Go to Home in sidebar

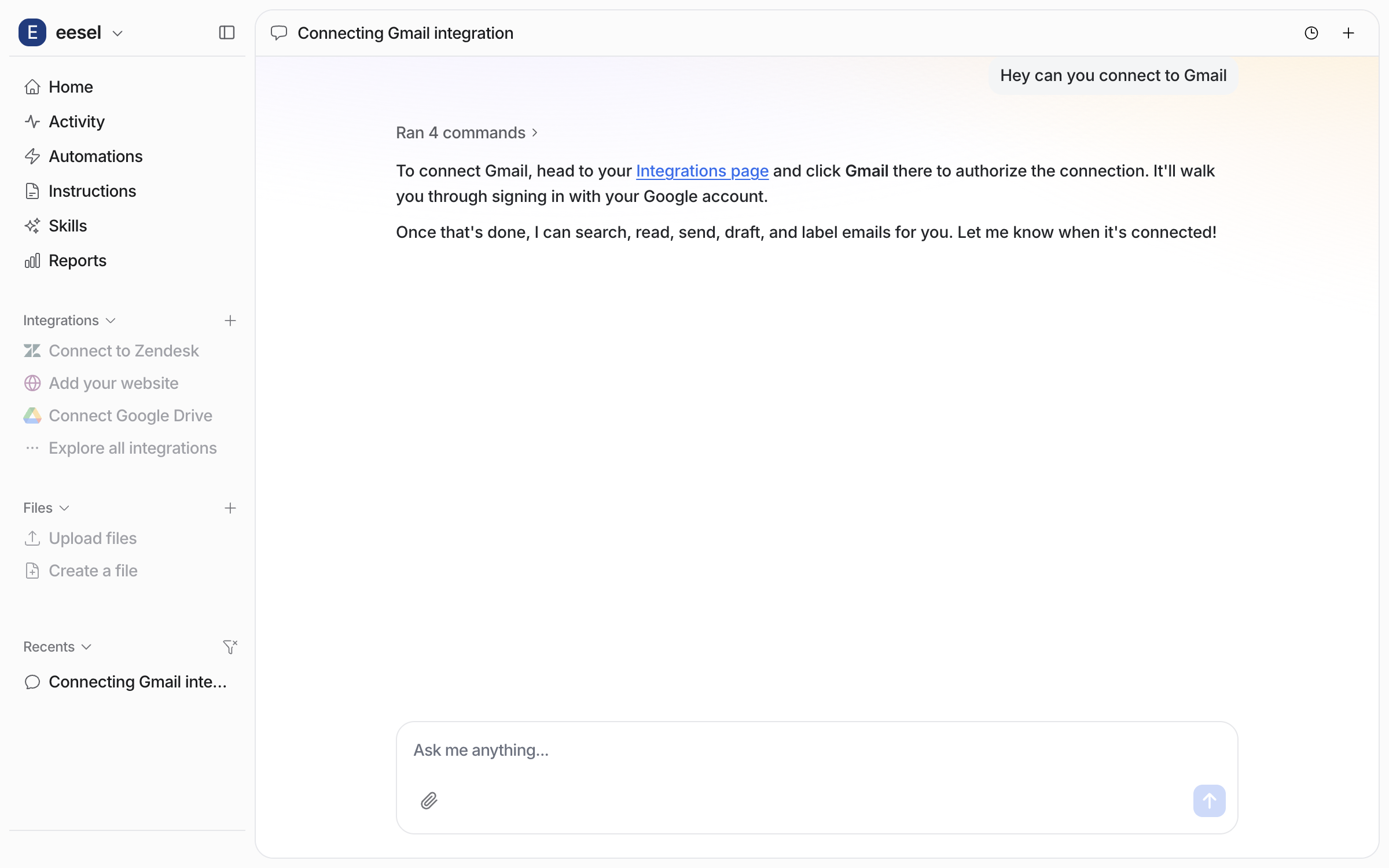click(127, 87)
